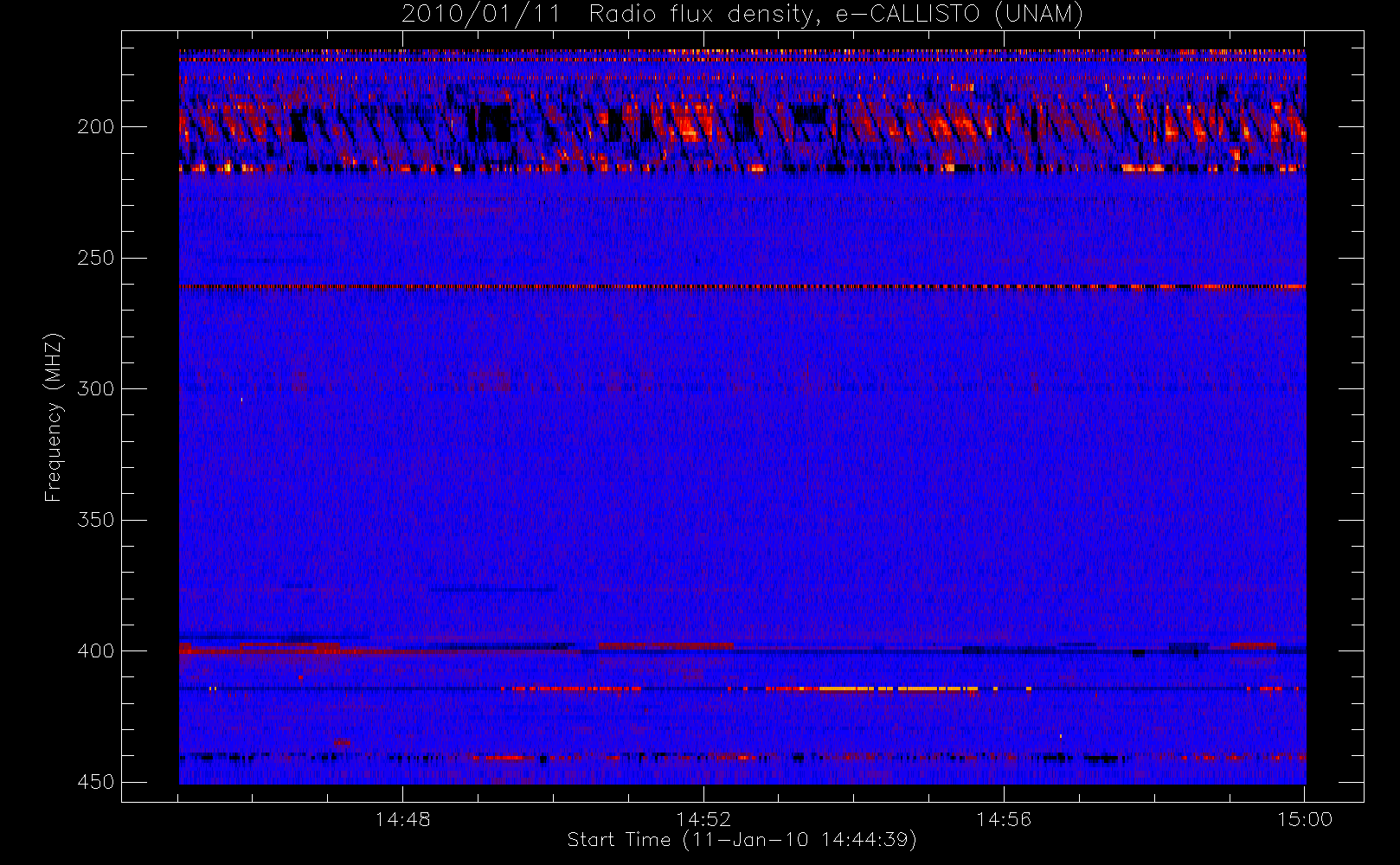Select the 300 MHz frequency tick label

(95, 388)
